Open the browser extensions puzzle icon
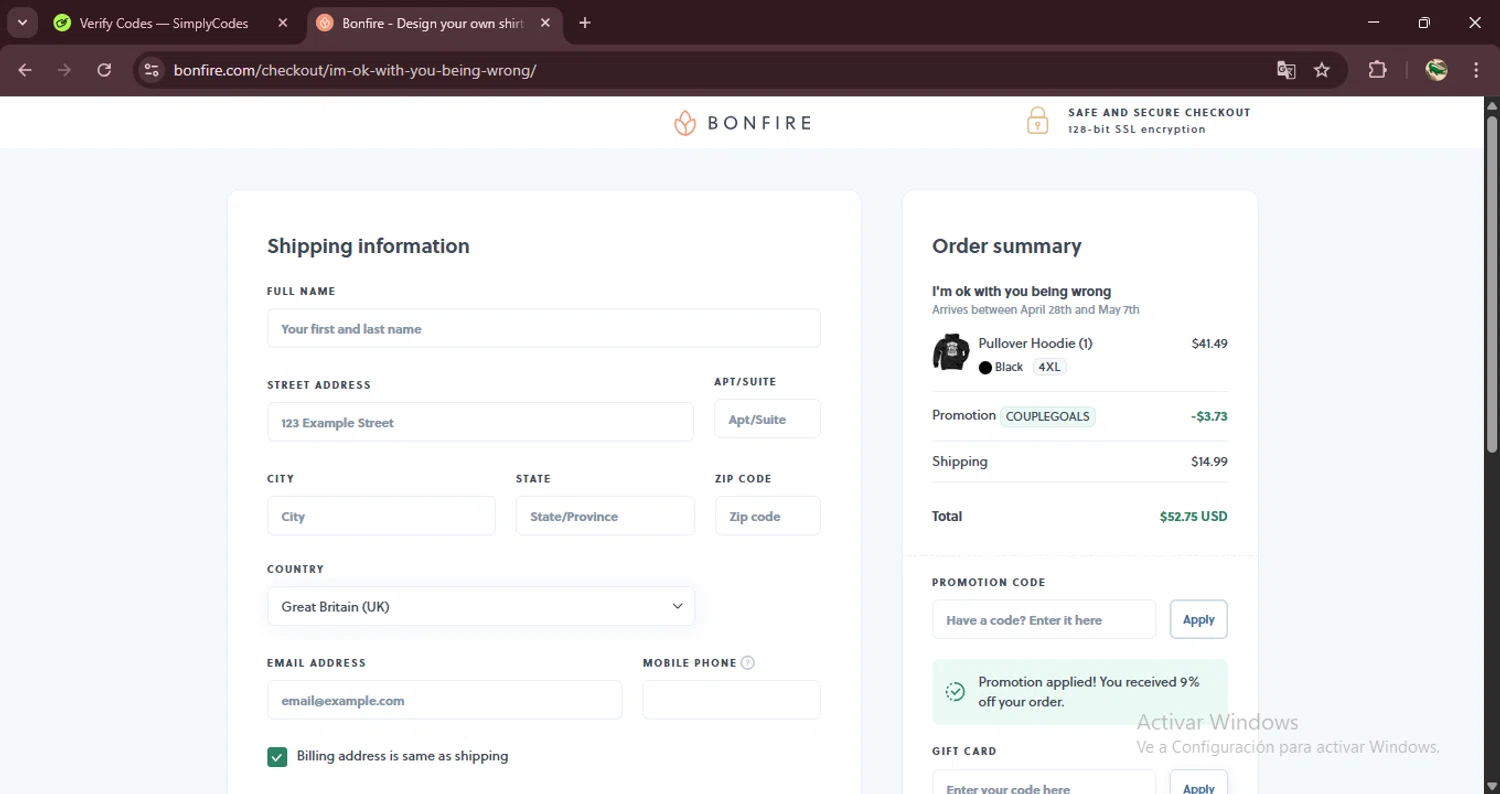The image size is (1500, 794). click(1377, 70)
